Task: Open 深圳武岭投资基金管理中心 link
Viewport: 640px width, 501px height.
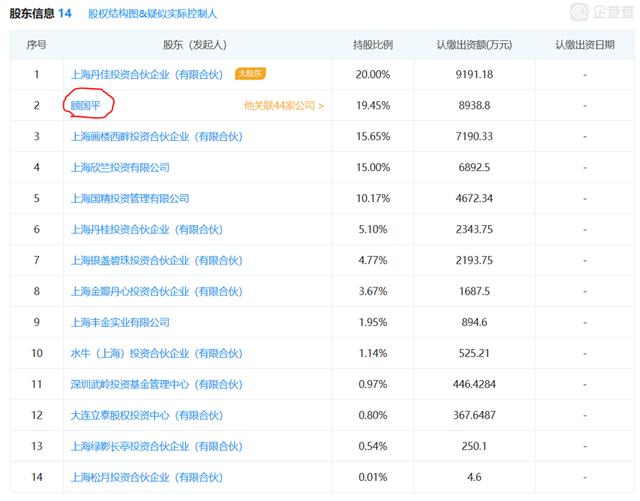Action: point(157,384)
